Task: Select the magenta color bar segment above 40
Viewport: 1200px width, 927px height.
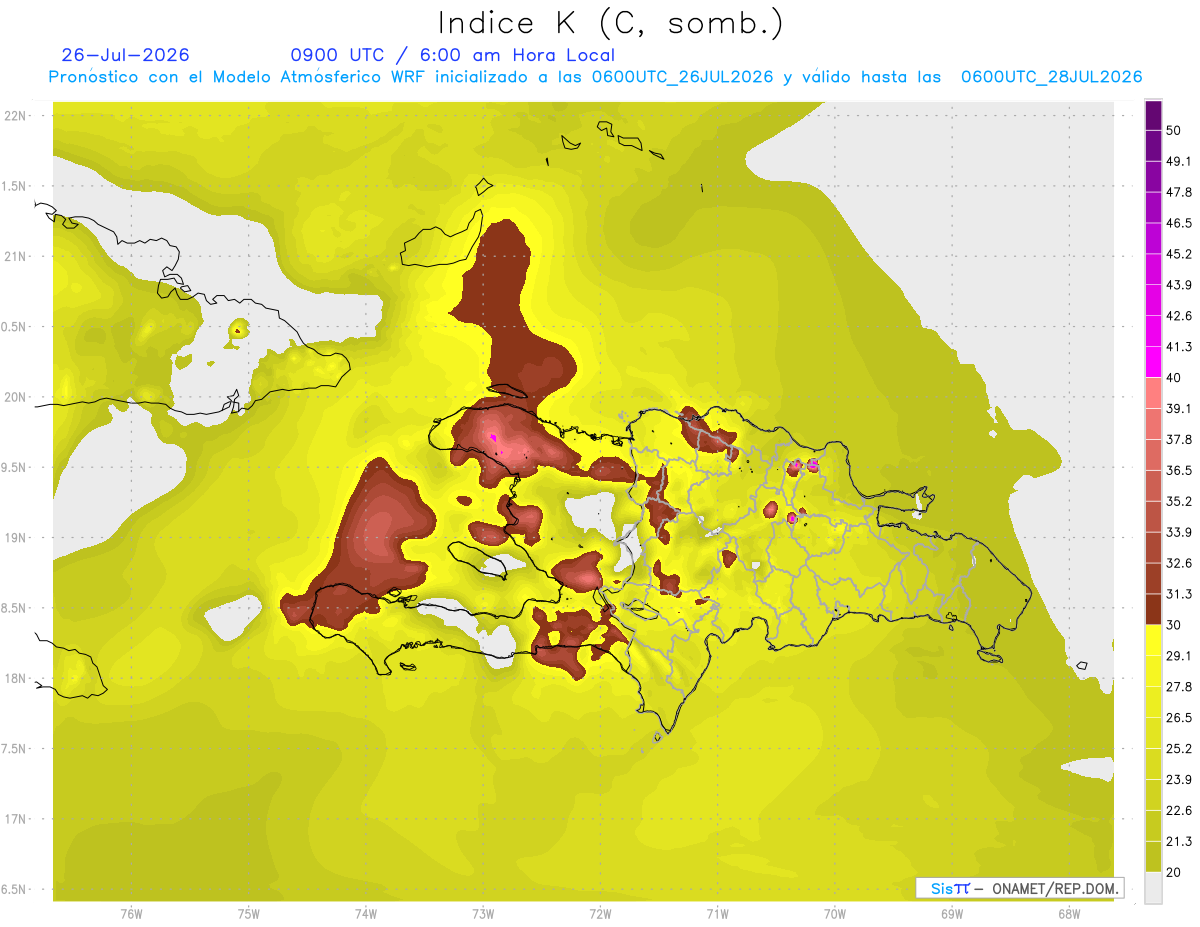Action: tap(1153, 362)
